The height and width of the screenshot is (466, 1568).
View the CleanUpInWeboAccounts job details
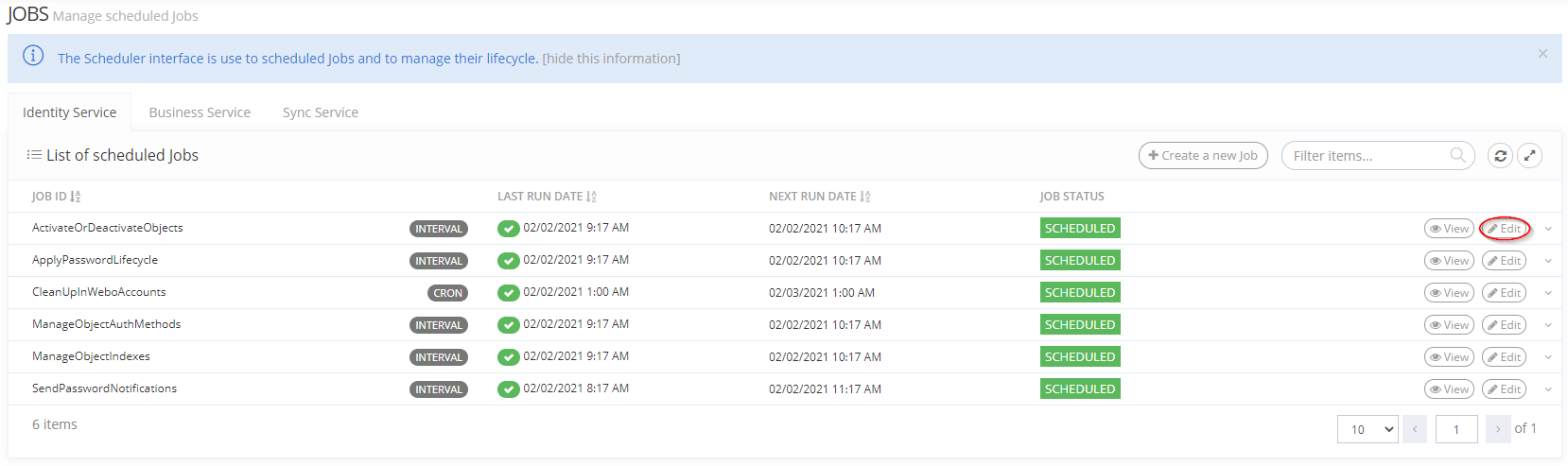pos(1449,293)
